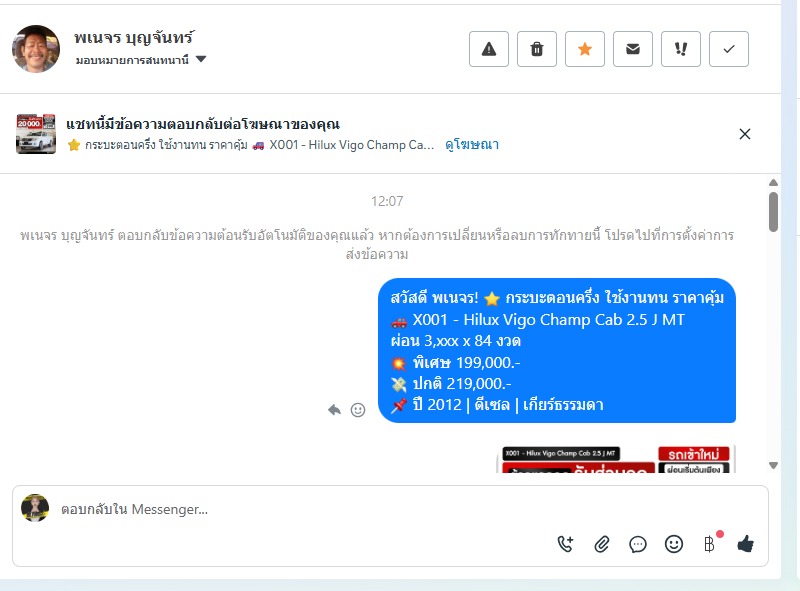Open saved replies speech bubble icon
This screenshot has height=591, width=800.
[x=638, y=545]
